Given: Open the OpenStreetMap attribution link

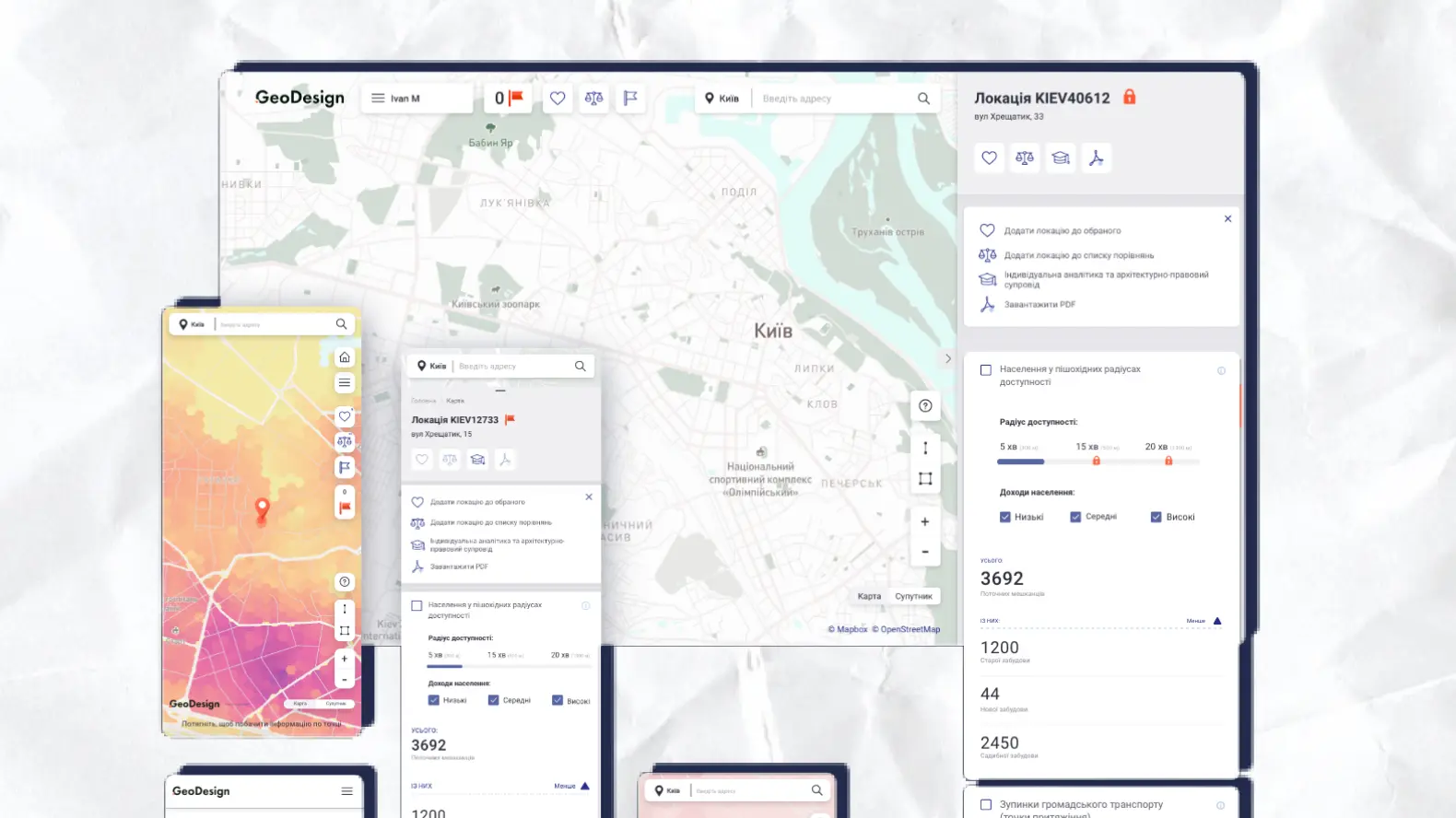Looking at the screenshot, I should pos(906,629).
